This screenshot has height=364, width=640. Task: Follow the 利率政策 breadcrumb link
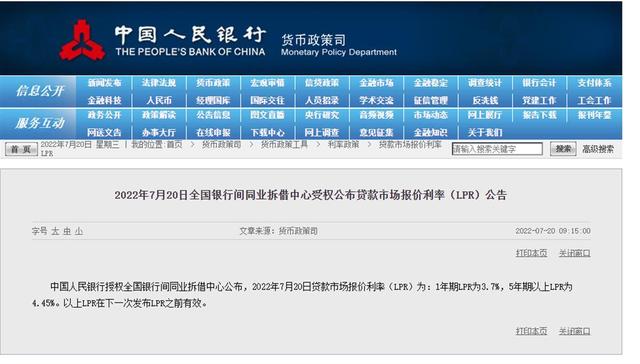pyautogui.click(x=343, y=145)
